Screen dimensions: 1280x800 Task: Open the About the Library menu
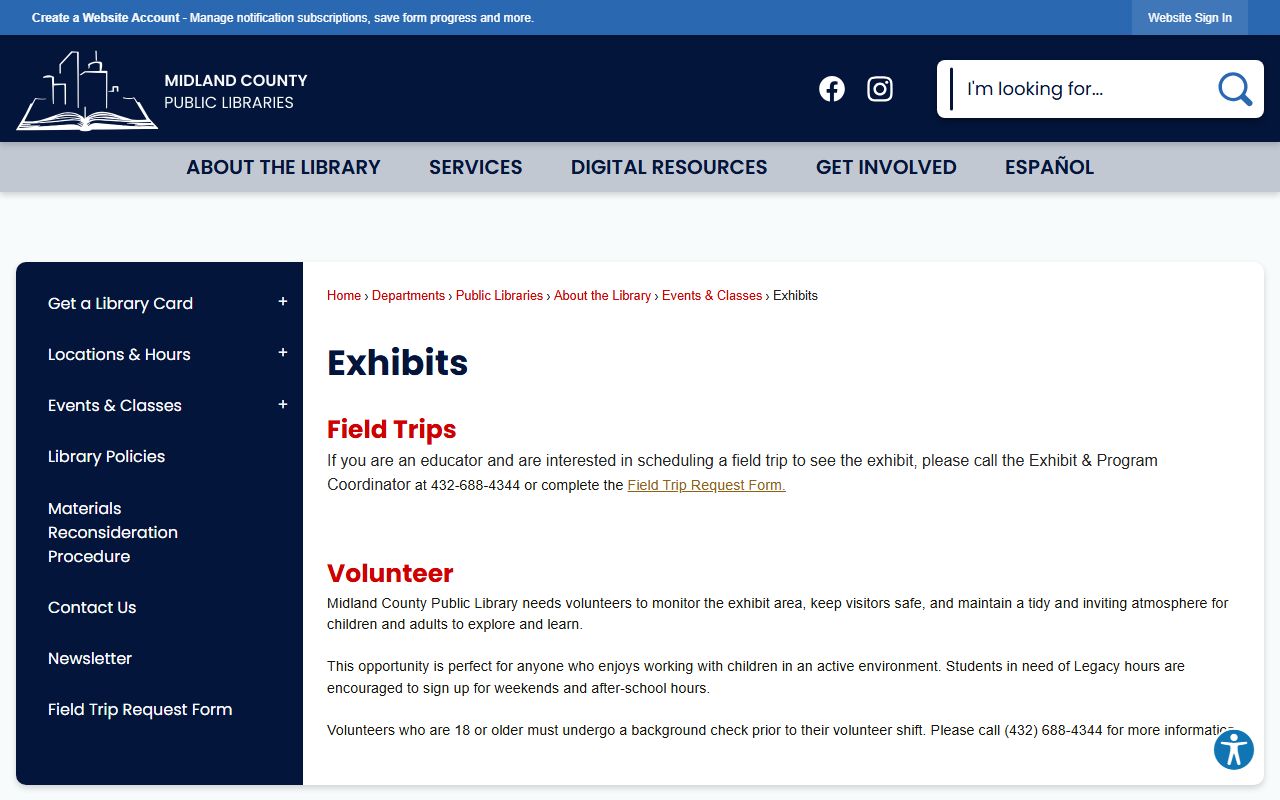click(283, 167)
